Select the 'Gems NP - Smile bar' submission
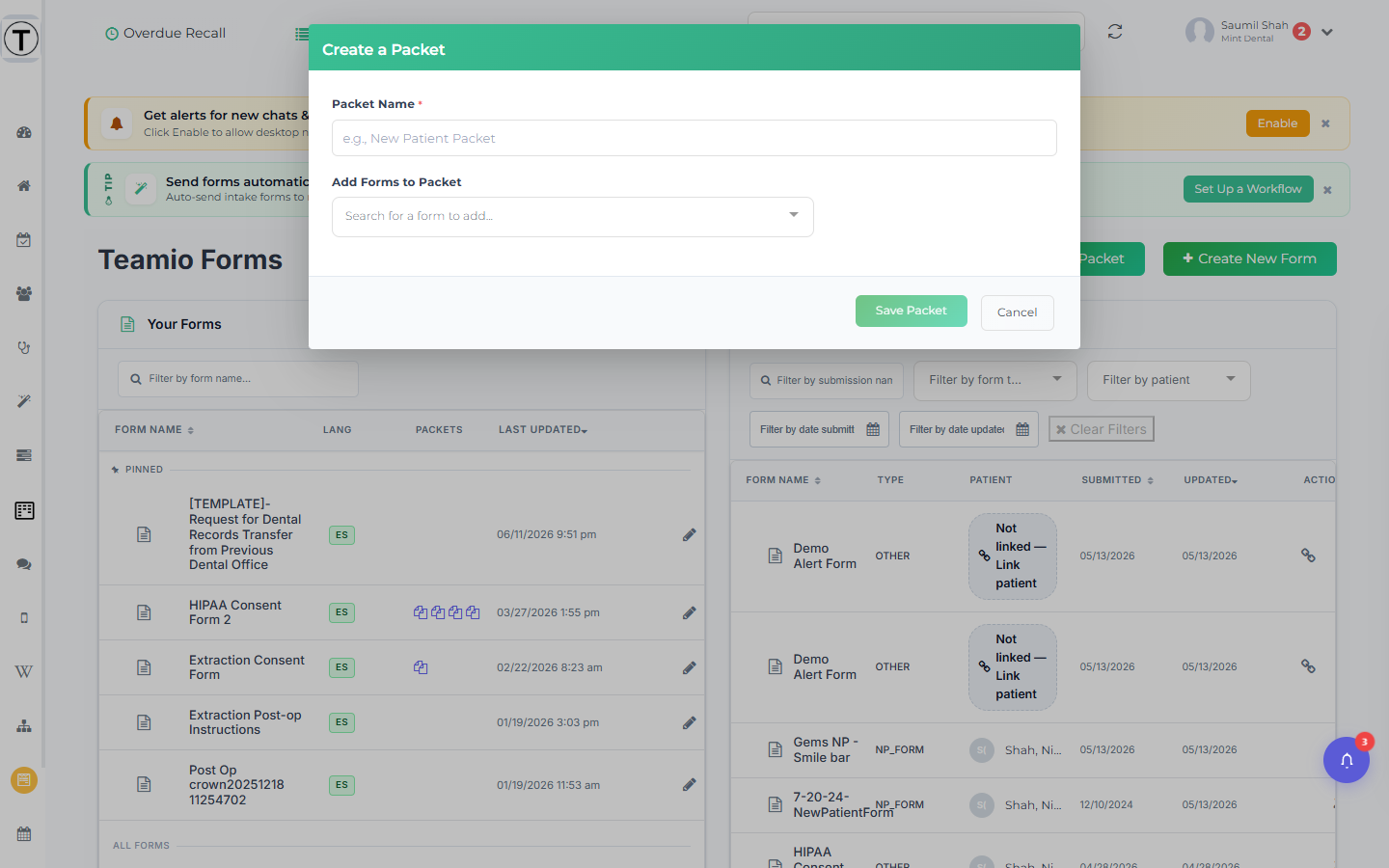Viewport: 1389px width, 868px height. [826, 749]
